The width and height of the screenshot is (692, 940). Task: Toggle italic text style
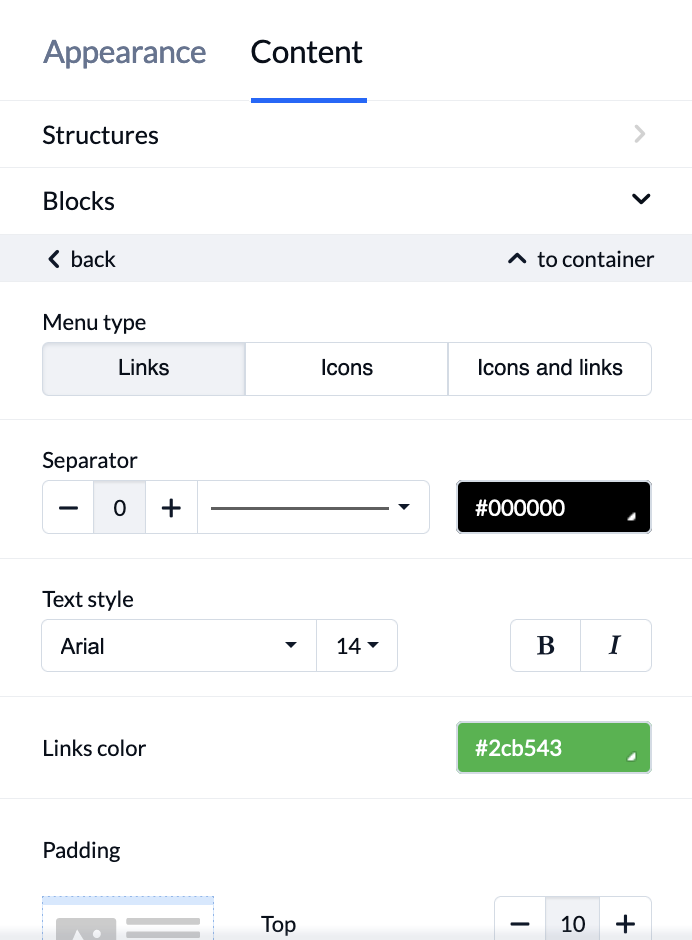(616, 646)
